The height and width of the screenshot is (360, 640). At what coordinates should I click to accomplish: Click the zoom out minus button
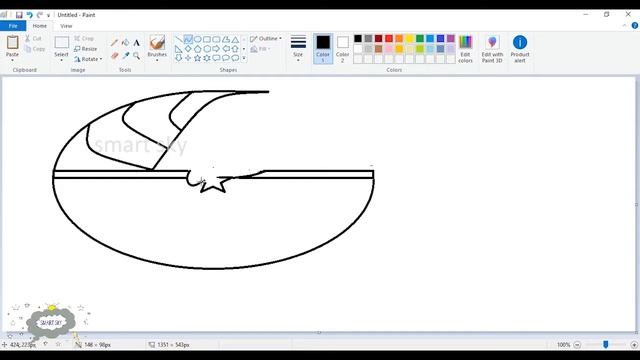coord(577,345)
